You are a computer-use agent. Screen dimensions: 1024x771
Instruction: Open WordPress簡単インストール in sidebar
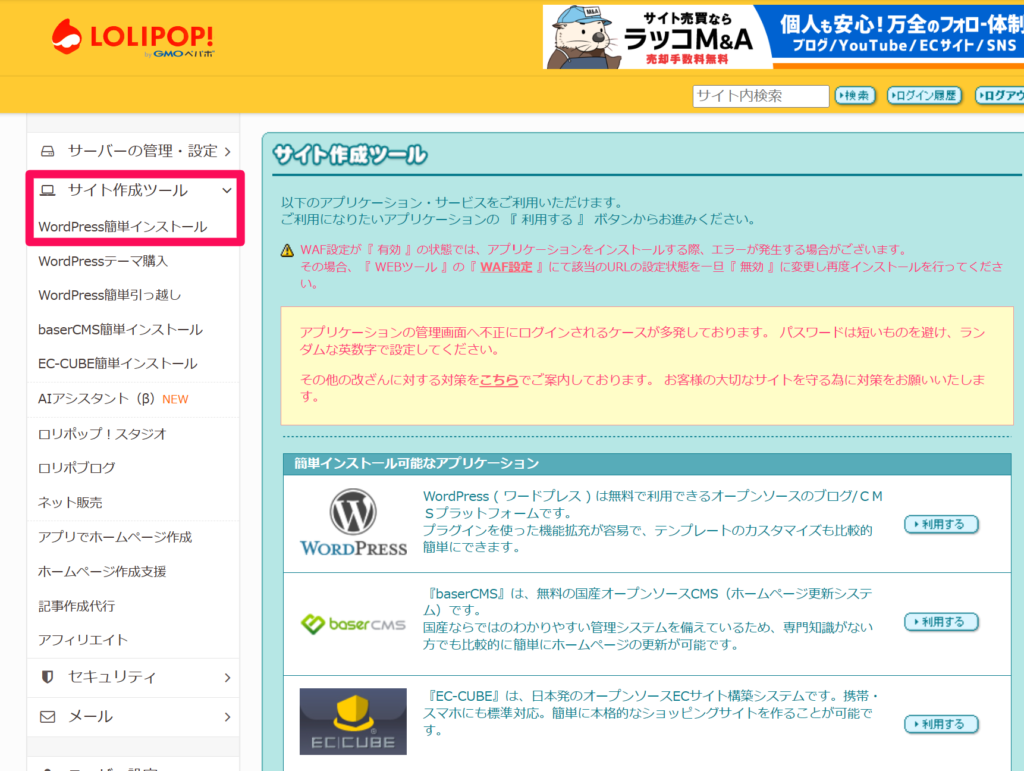pos(122,226)
